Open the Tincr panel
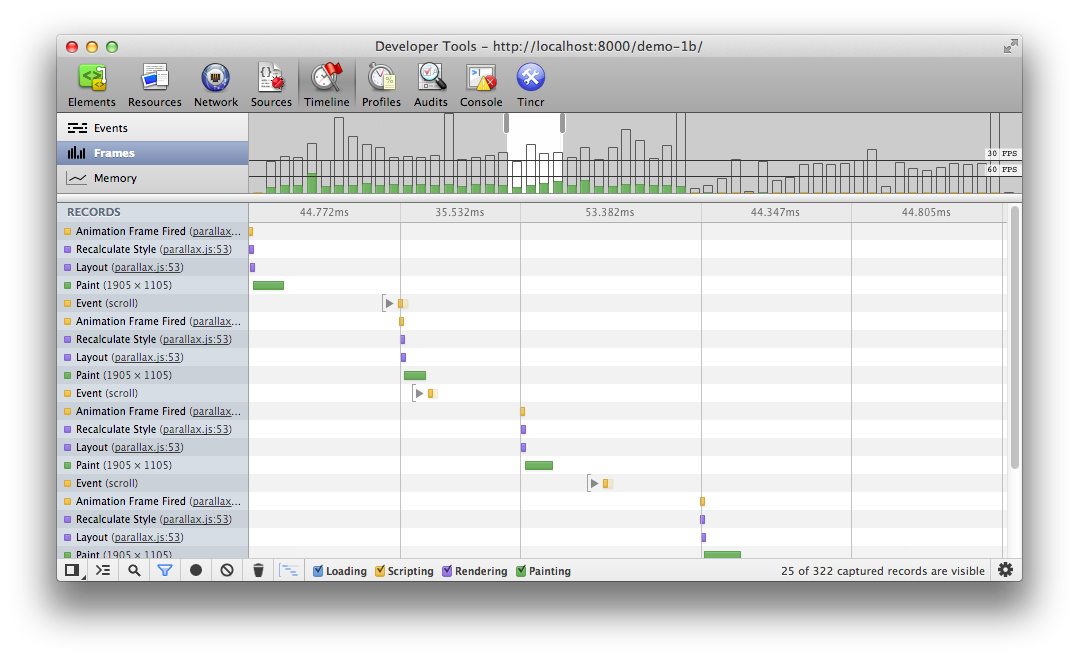 pos(531,85)
